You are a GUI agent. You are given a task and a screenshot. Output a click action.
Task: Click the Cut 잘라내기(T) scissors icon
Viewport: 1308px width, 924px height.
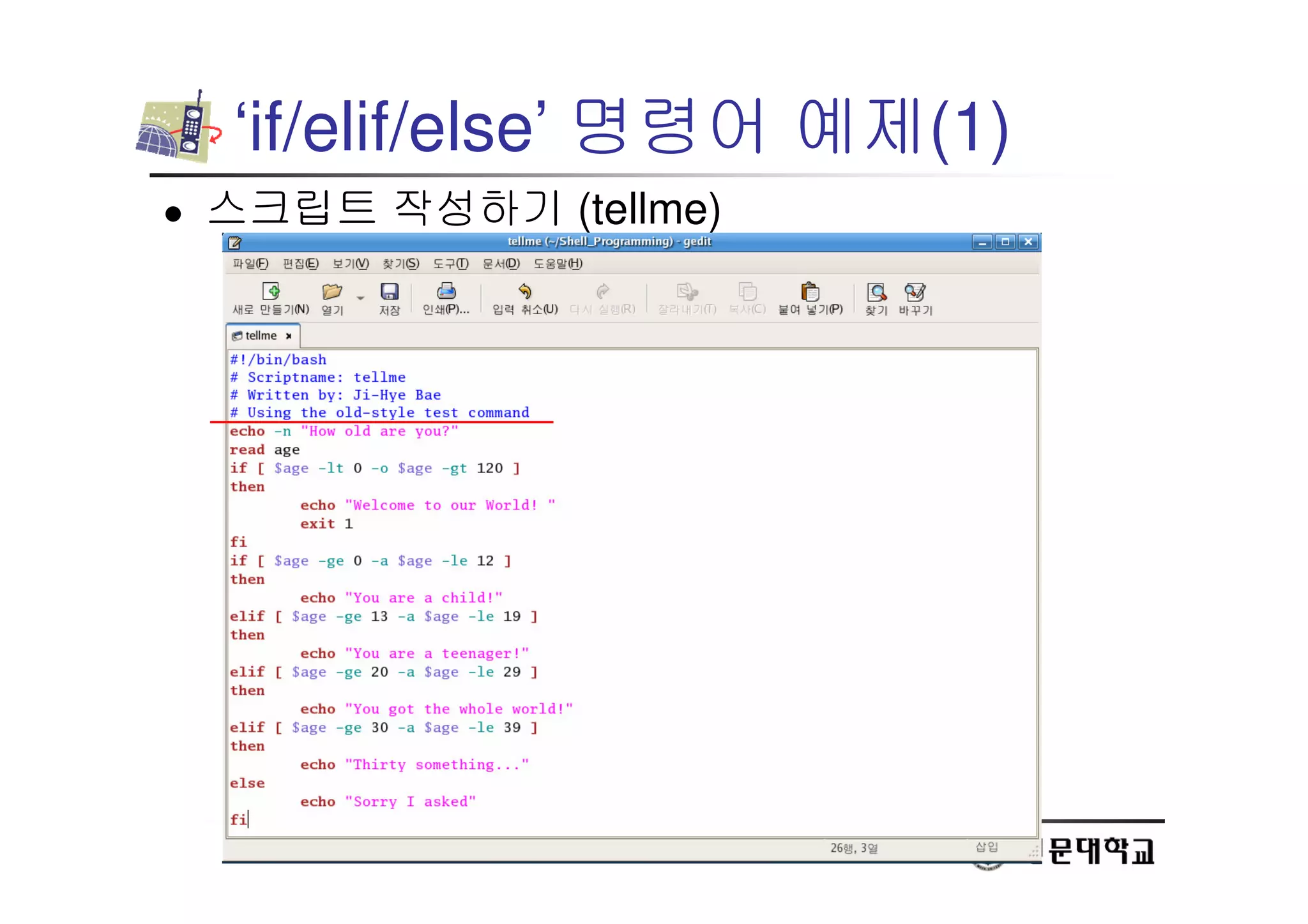[x=687, y=292]
